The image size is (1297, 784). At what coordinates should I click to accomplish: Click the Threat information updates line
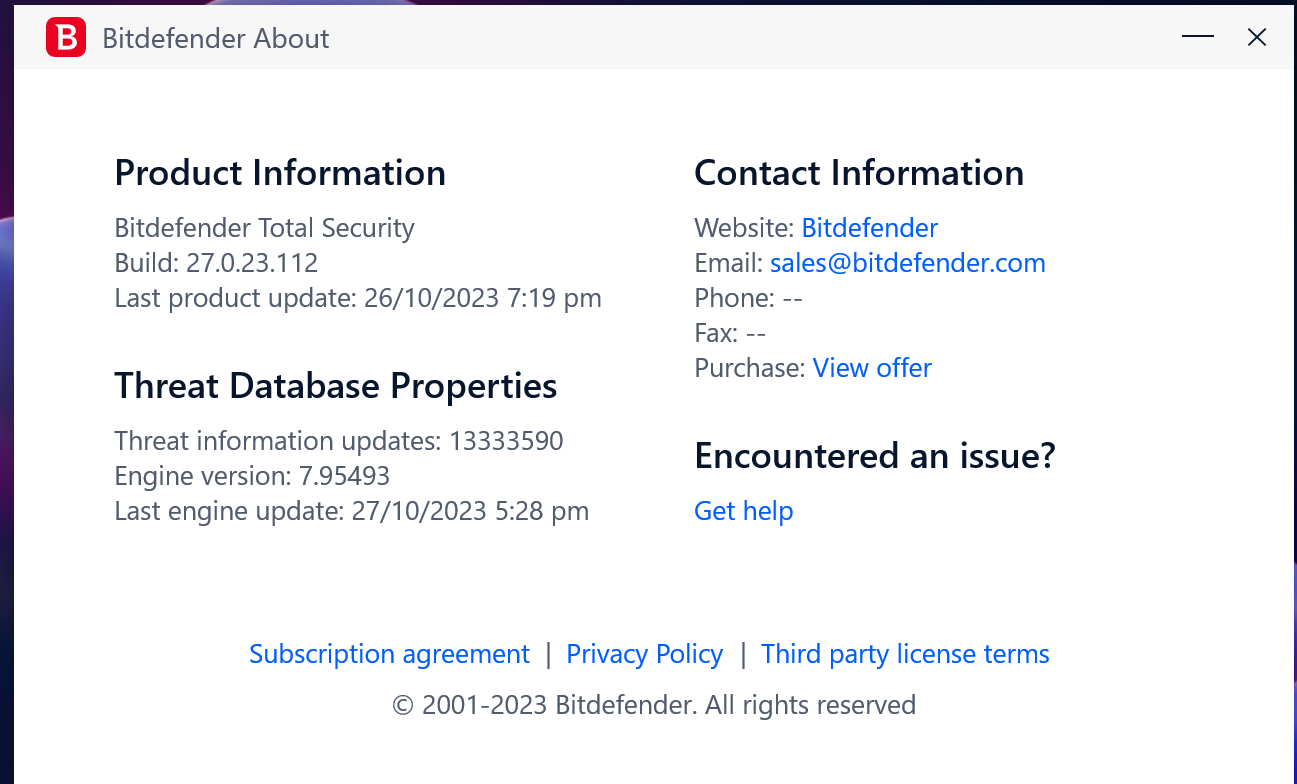[x=339, y=441]
